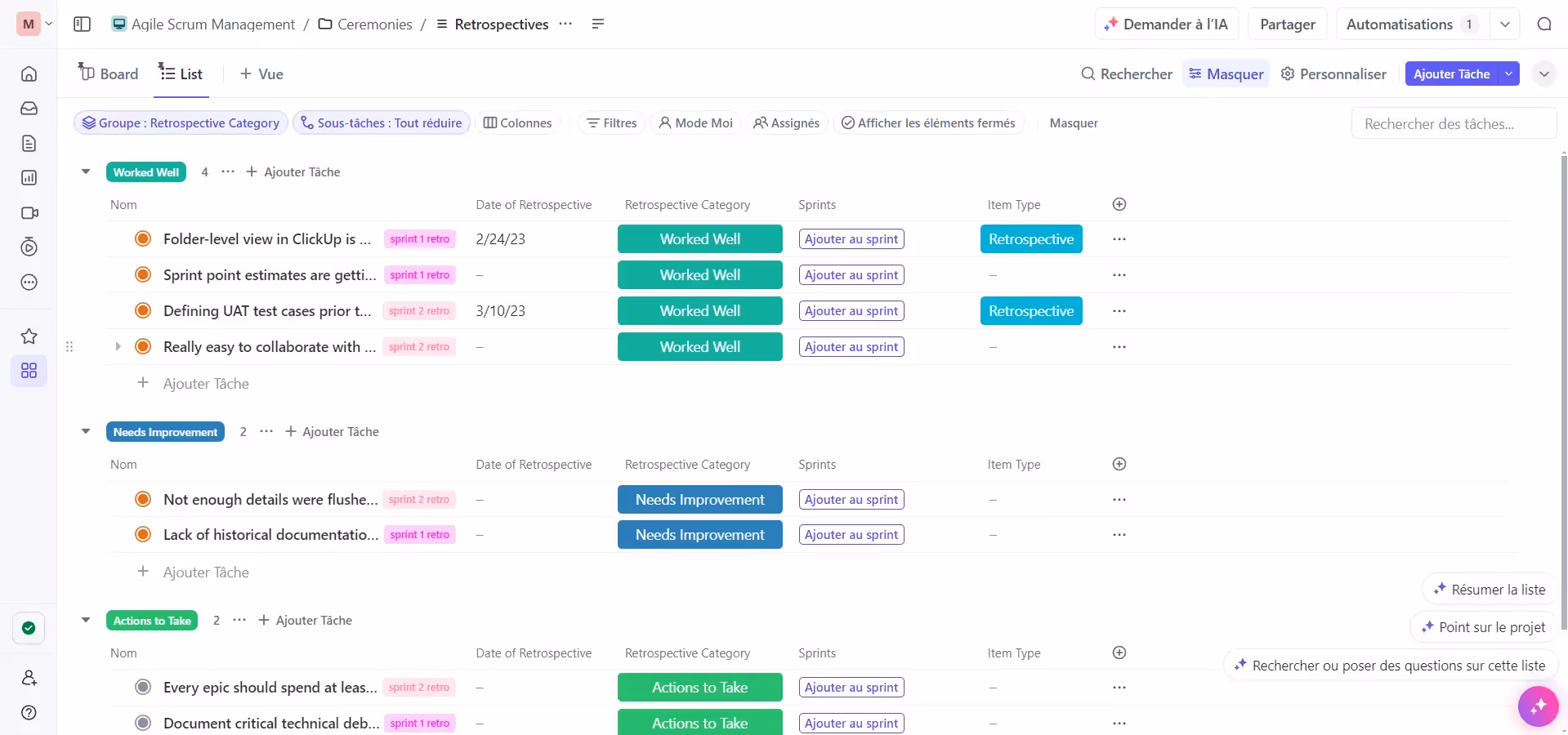Open the Ajouter Tâche dropdown arrow
This screenshot has height=735, width=1568.
[x=1509, y=73]
